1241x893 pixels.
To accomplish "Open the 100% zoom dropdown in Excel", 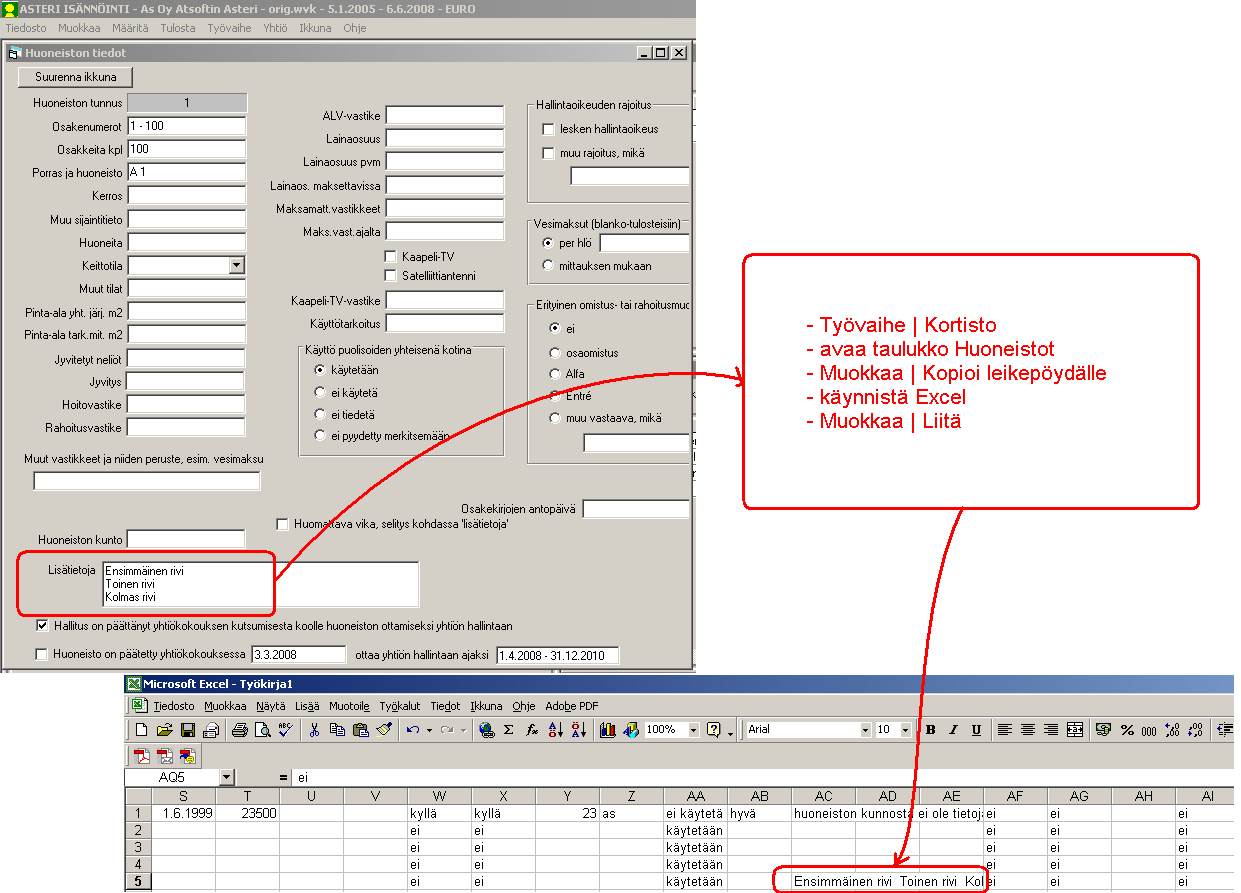I will pos(693,730).
